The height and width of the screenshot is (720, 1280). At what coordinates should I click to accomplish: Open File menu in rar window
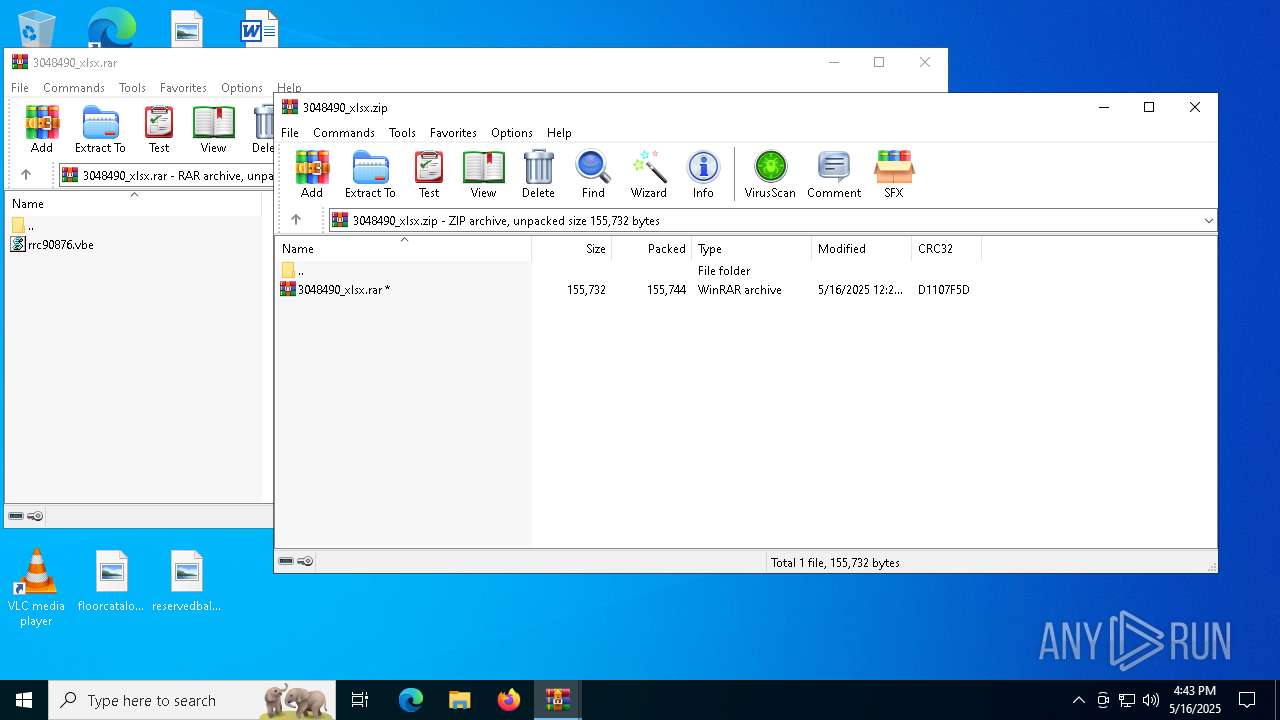click(x=20, y=88)
